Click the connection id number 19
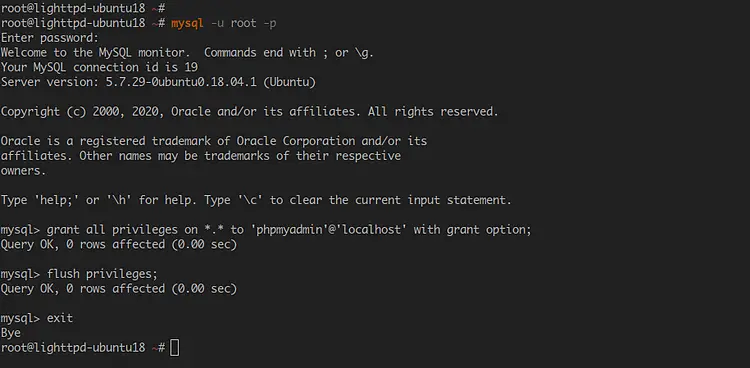The width and height of the screenshot is (750, 368). point(191,67)
